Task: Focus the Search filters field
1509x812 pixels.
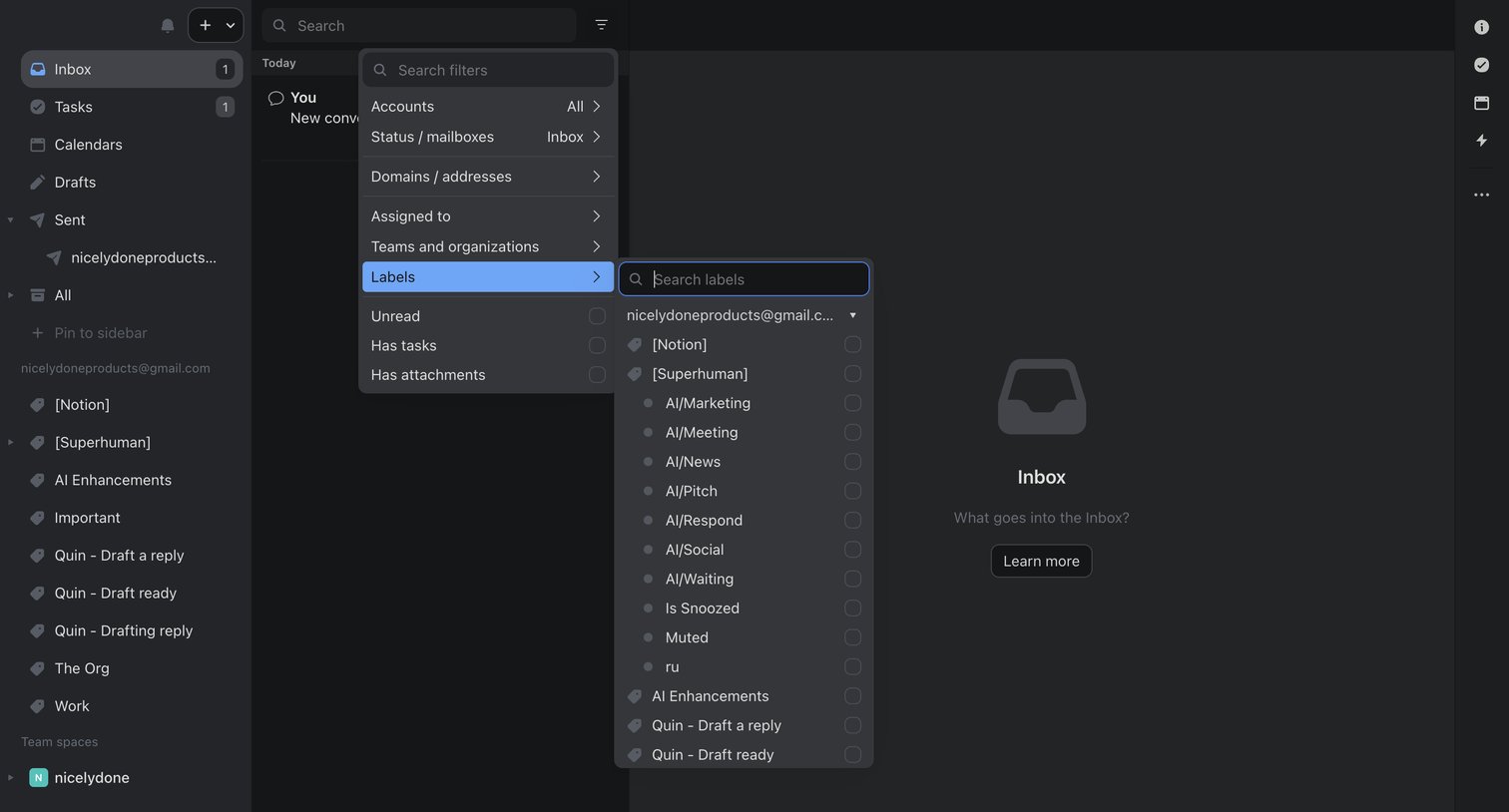Action: coord(488,70)
